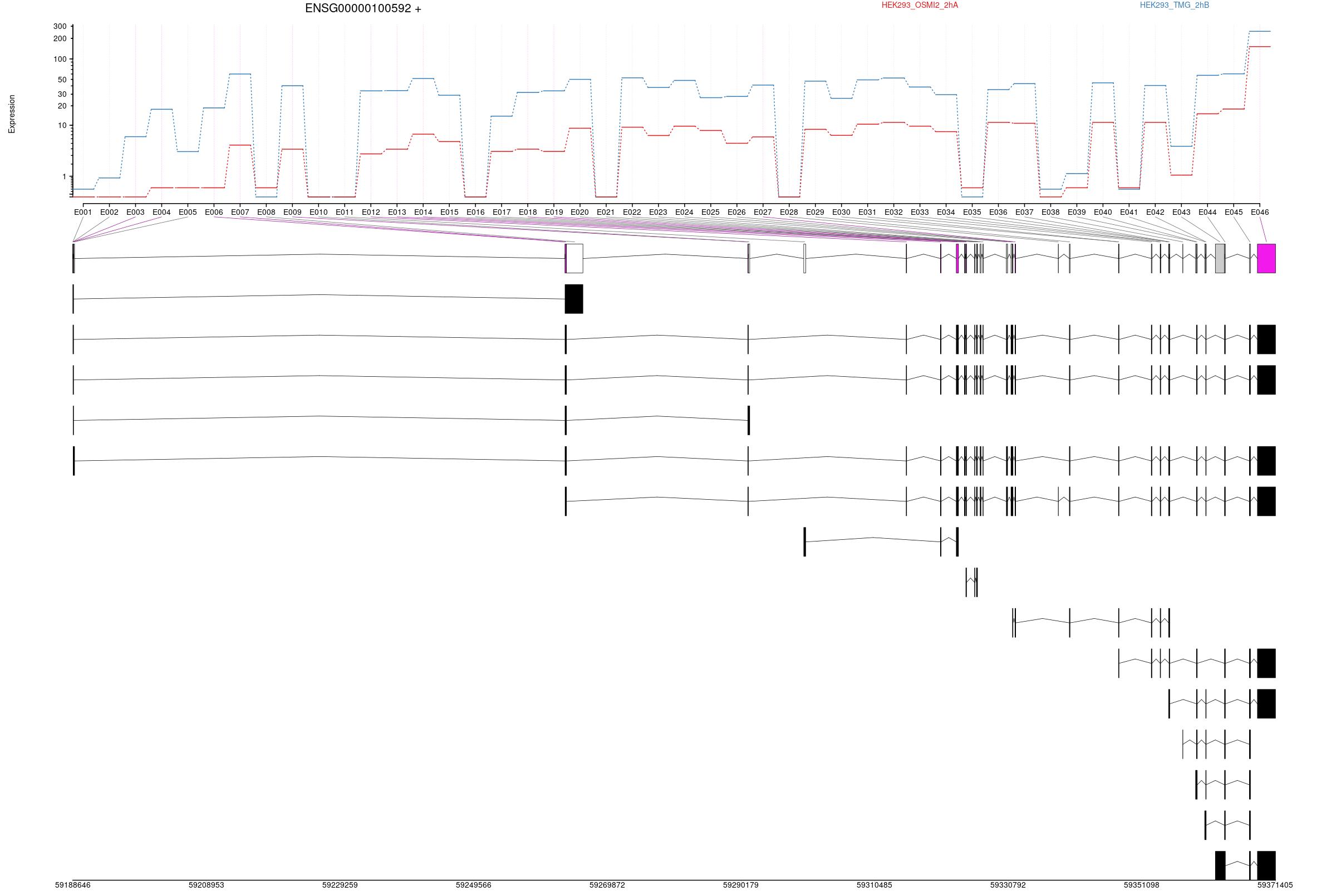1336x896 pixels.
Task: Click genomic coordinate 59310485
Action: pyautogui.click(x=875, y=885)
